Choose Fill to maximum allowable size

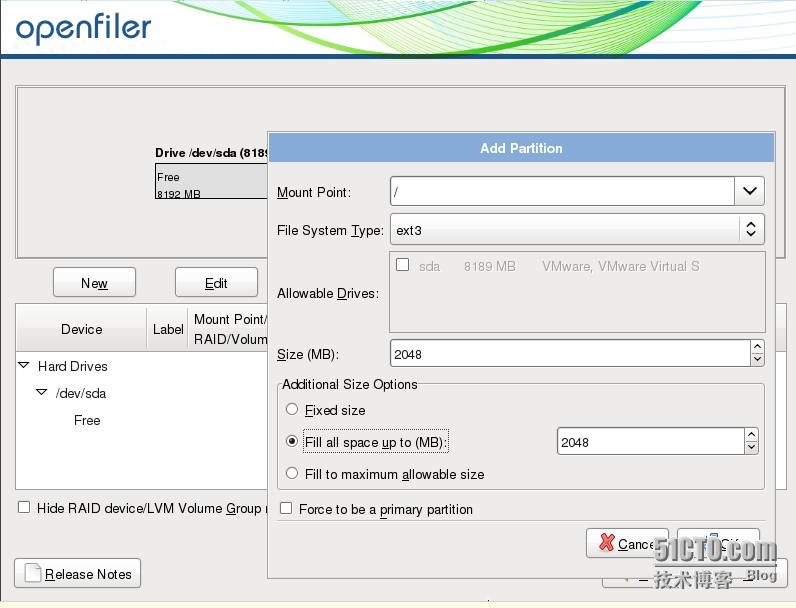[x=292, y=474]
